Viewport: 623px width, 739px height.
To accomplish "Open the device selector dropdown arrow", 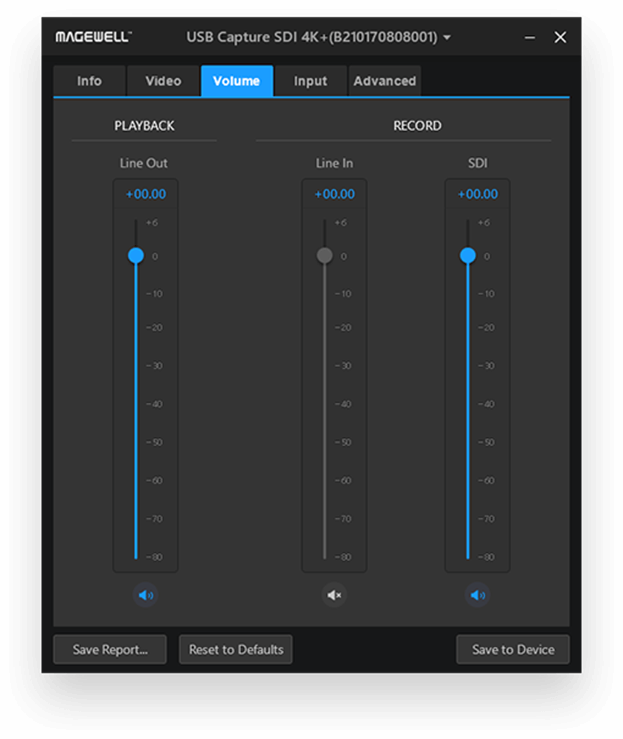I will pyautogui.click(x=447, y=37).
